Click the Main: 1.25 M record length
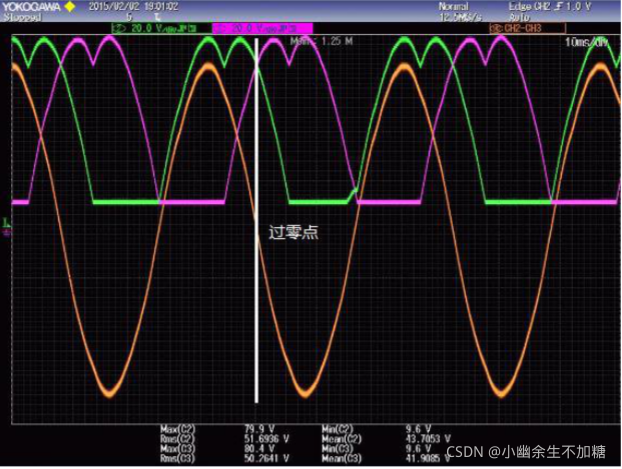The image size is (622, 469). point(321,41)
